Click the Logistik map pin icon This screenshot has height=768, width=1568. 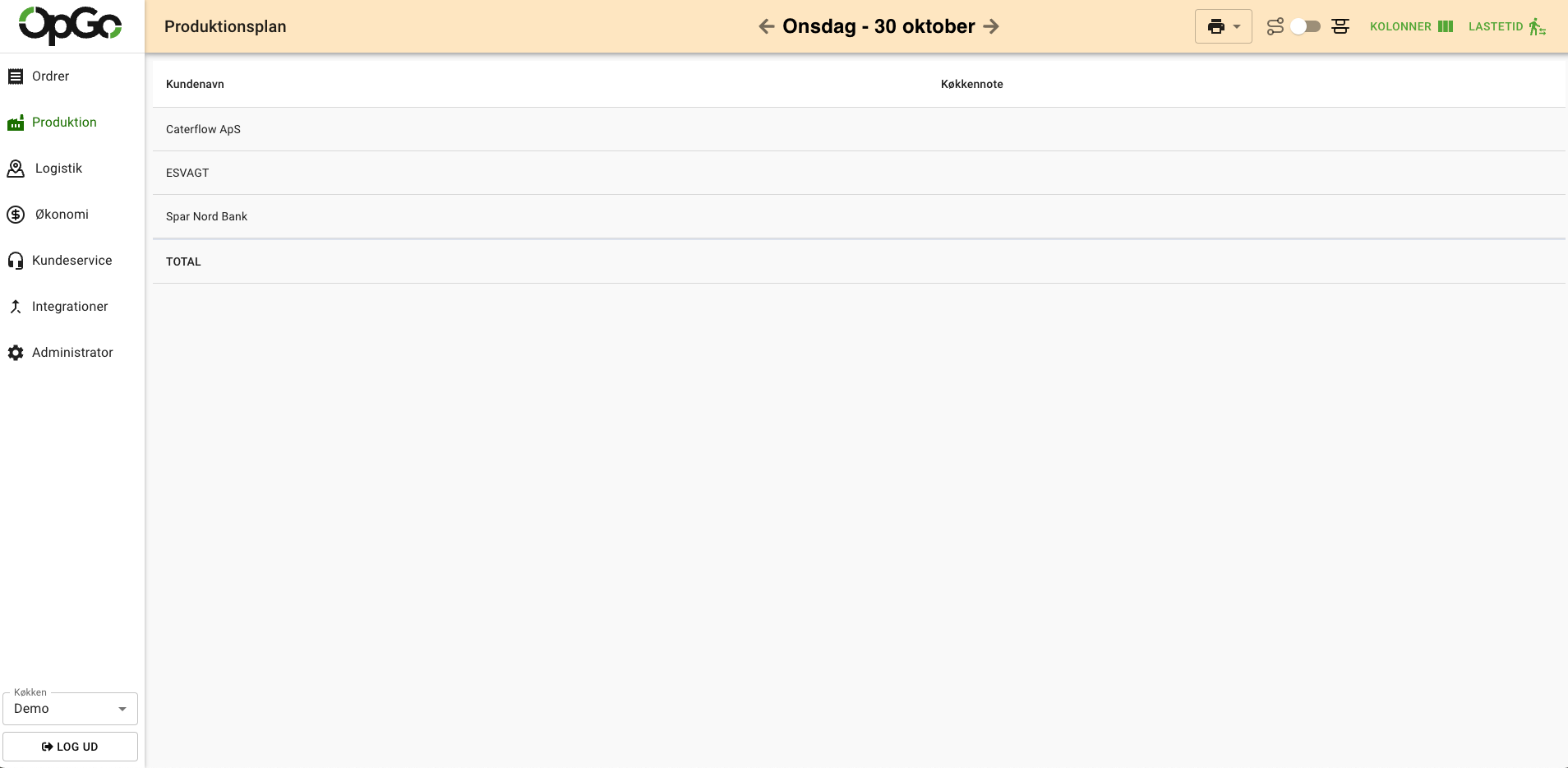(16, 169)
